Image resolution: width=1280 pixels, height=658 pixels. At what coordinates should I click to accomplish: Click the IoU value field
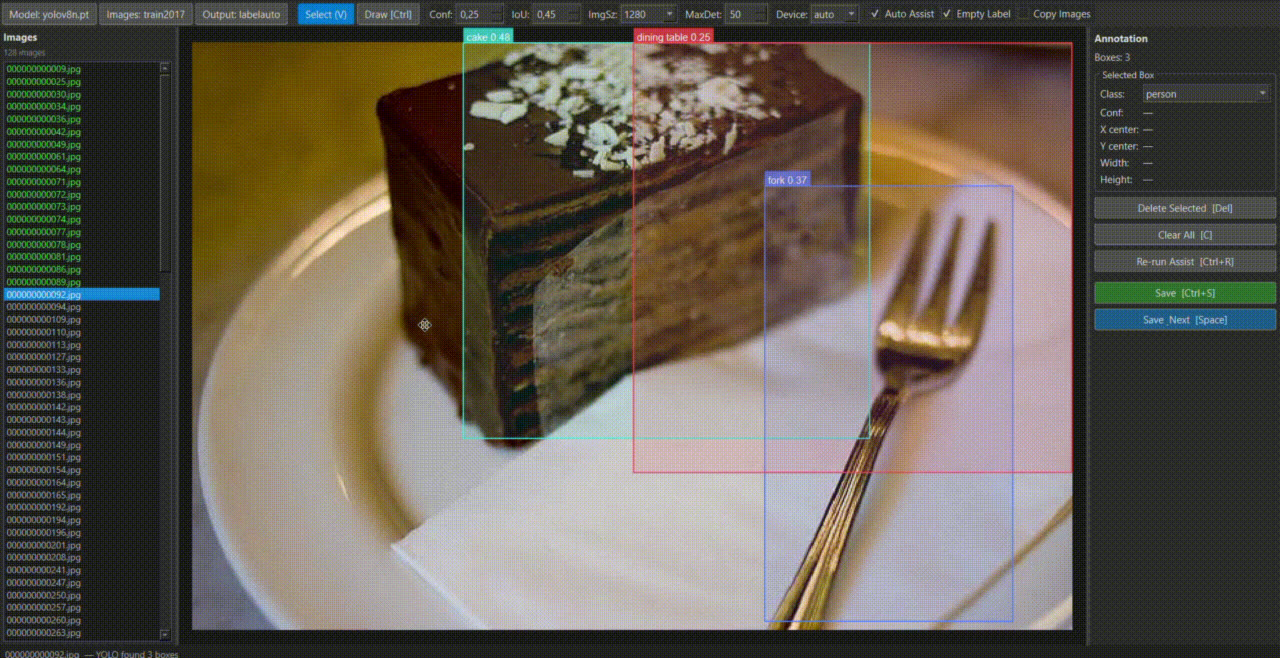pos(556,14)
